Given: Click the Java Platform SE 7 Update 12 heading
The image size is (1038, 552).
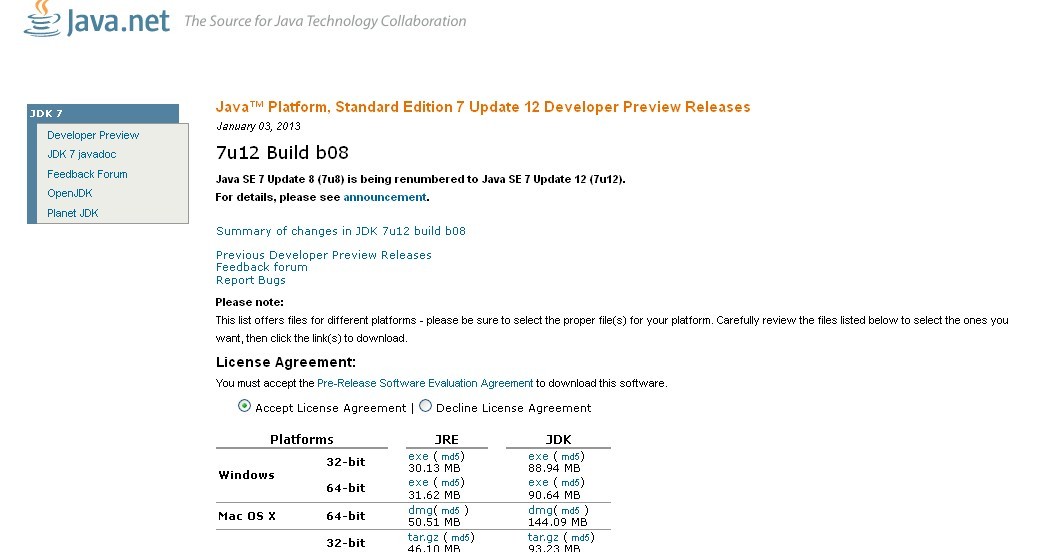Looking at the screenshot, I should tap(482, 107).
